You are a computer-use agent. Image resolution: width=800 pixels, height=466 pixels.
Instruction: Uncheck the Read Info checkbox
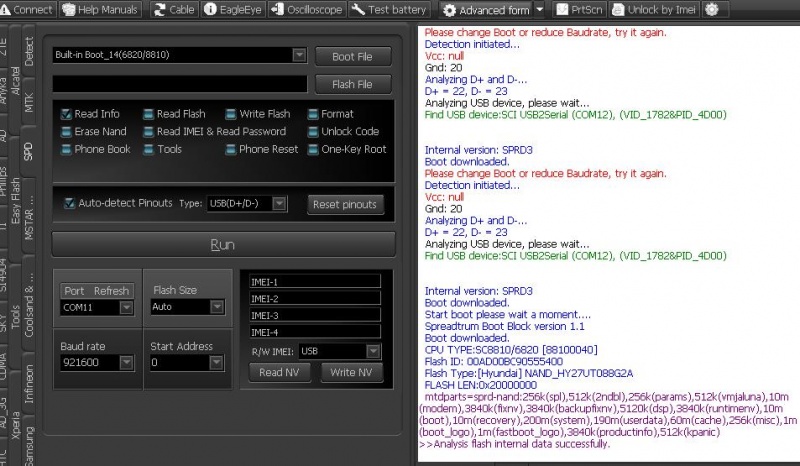[x=66, y=114]
